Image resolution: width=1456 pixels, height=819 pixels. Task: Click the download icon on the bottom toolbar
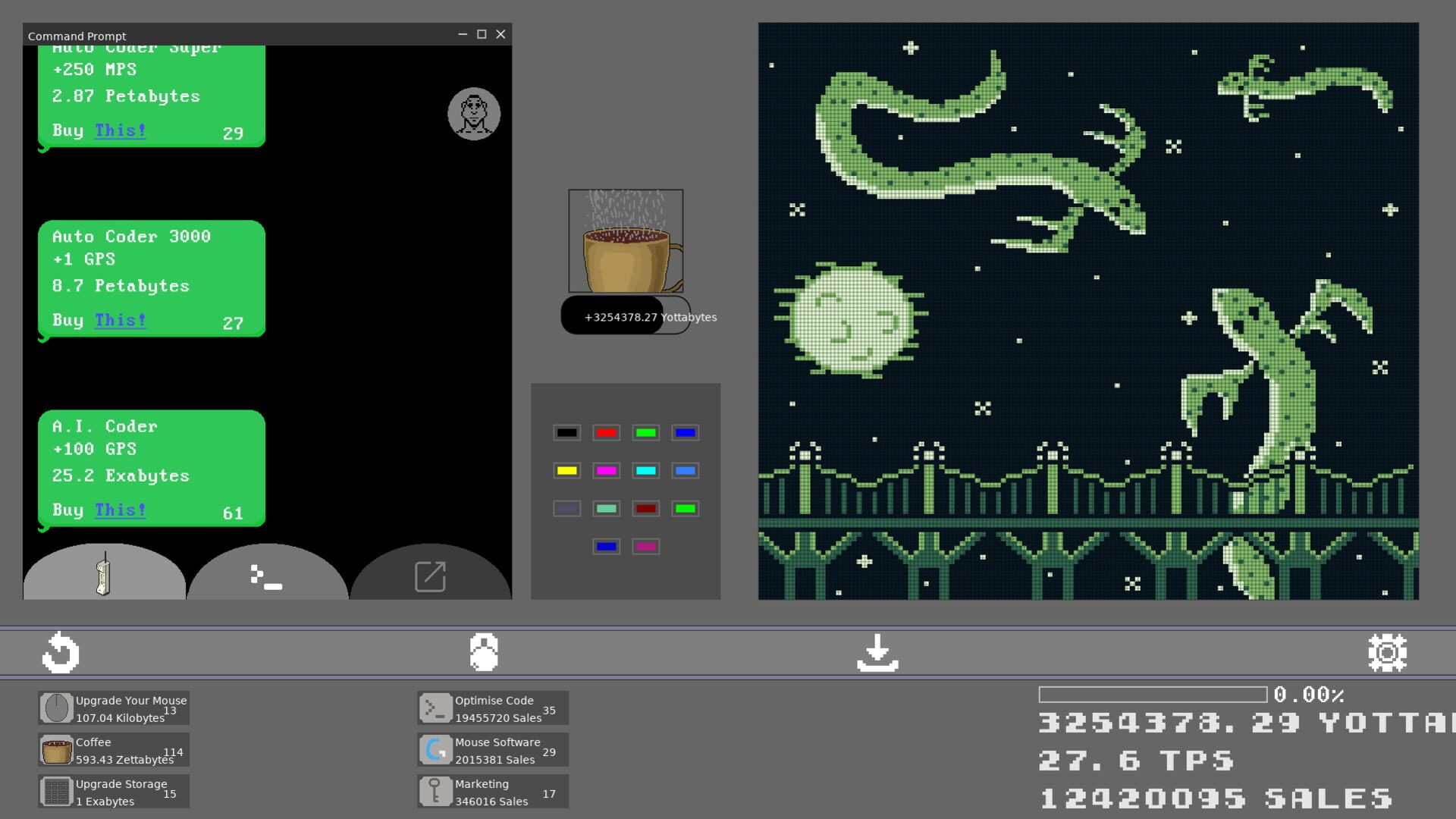(877, 651)
